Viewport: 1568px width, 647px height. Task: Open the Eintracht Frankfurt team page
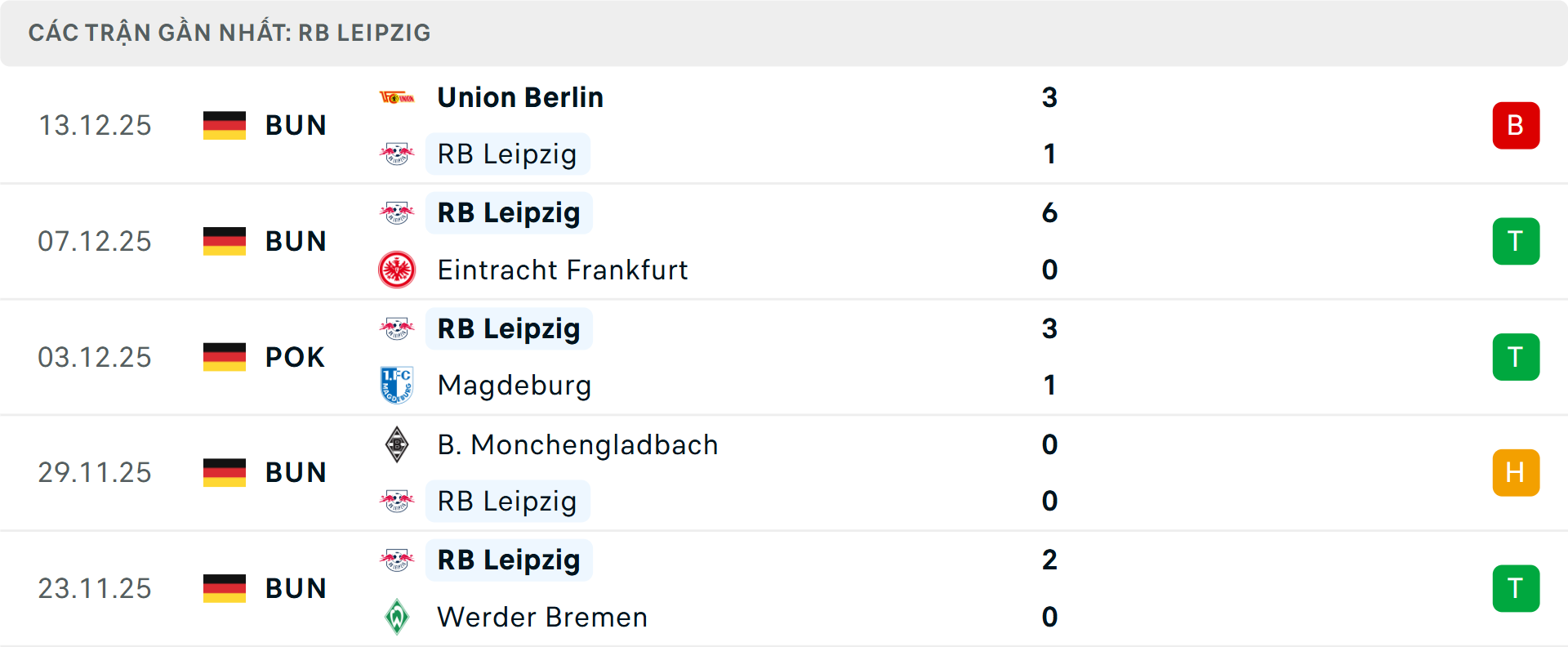click(x=563, y=270)
